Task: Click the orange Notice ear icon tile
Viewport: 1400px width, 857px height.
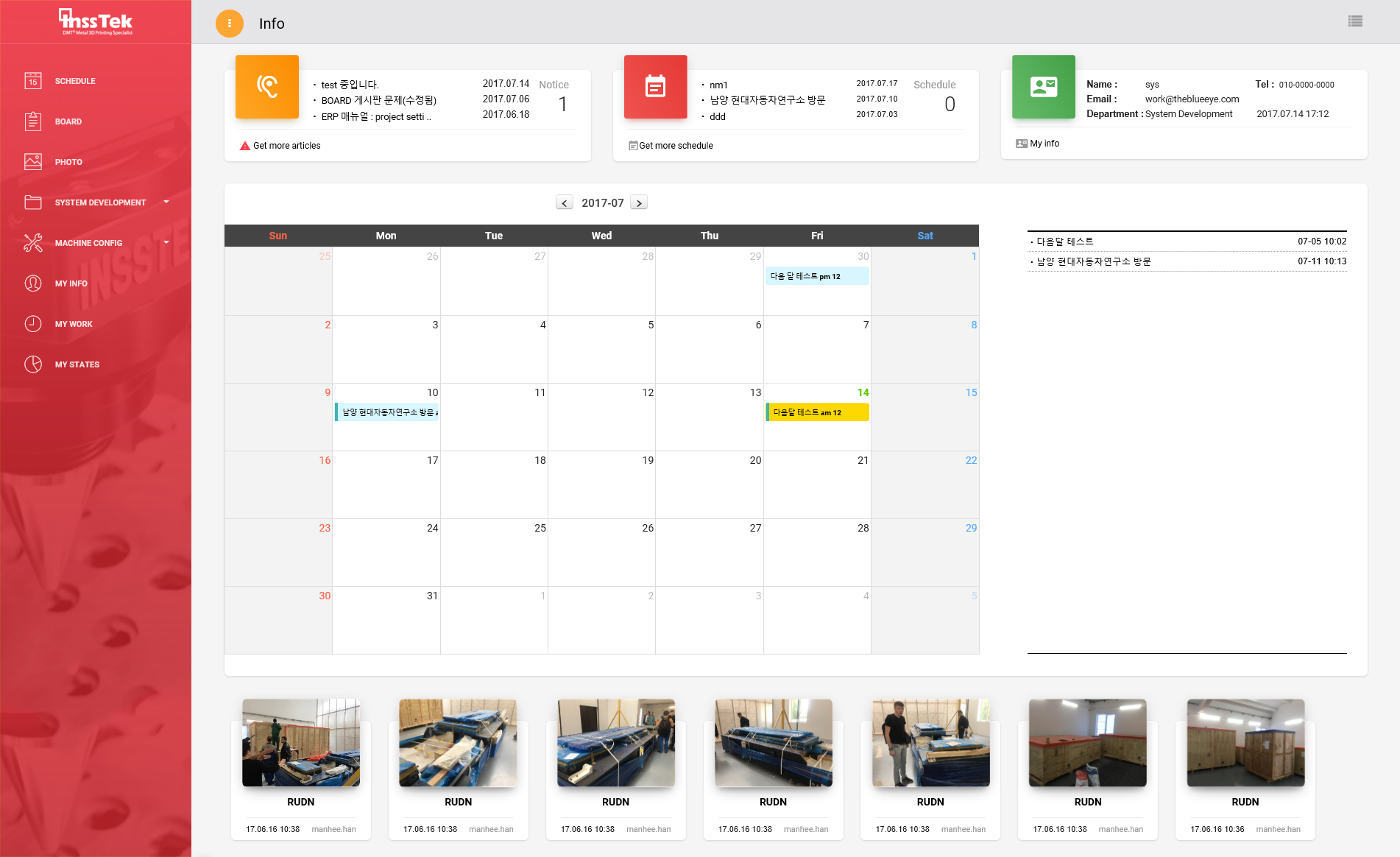Action: point(267,87)
